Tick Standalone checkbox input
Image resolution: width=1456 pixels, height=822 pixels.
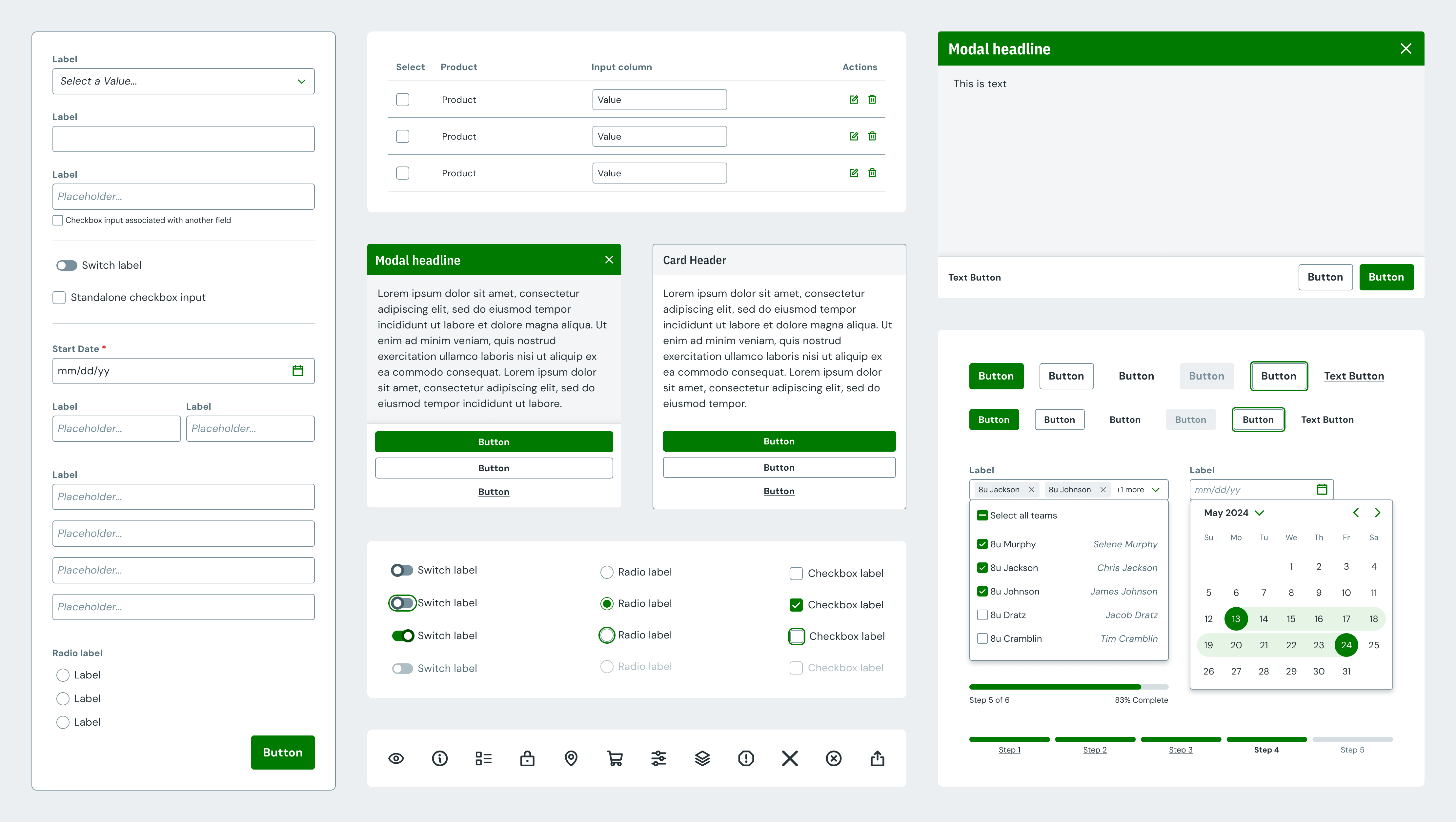(x=59, y=297)
